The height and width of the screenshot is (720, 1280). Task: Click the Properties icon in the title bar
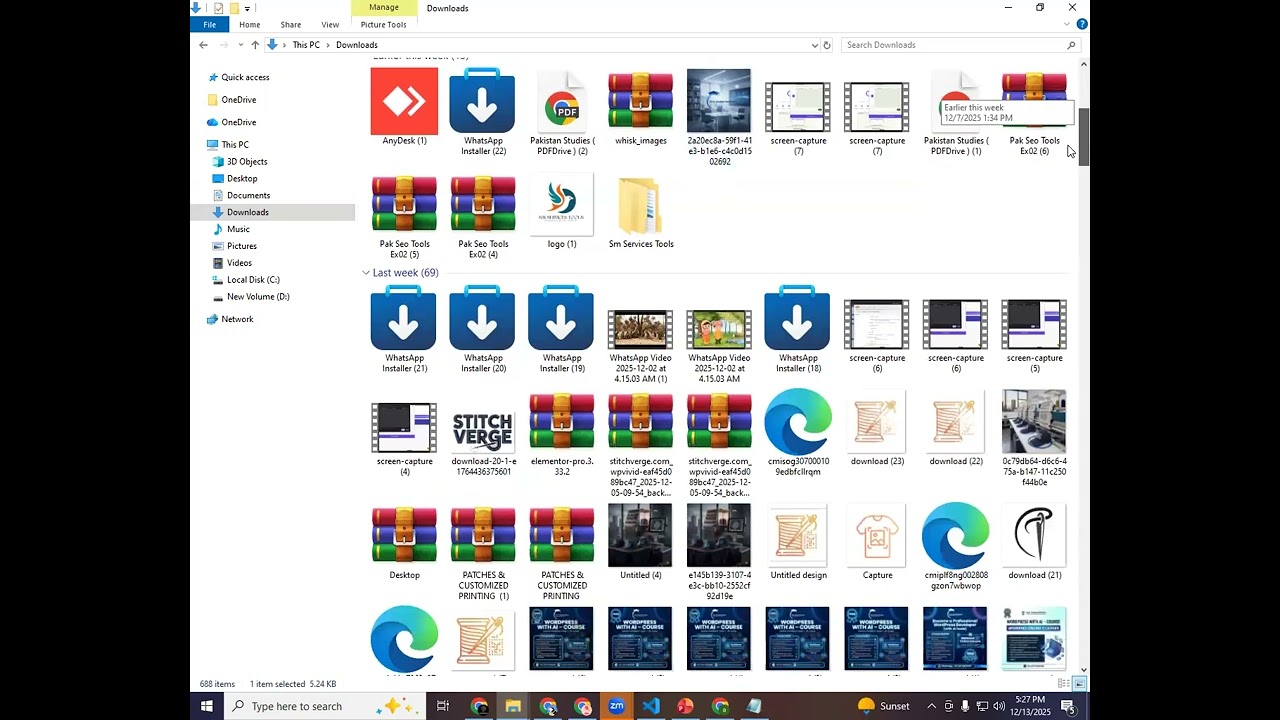click(x=218, y=8)
